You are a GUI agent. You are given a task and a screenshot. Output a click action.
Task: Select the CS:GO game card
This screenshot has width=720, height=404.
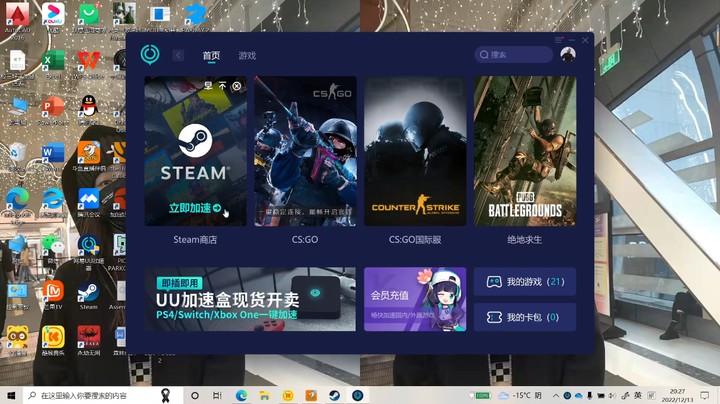point(305,151)
